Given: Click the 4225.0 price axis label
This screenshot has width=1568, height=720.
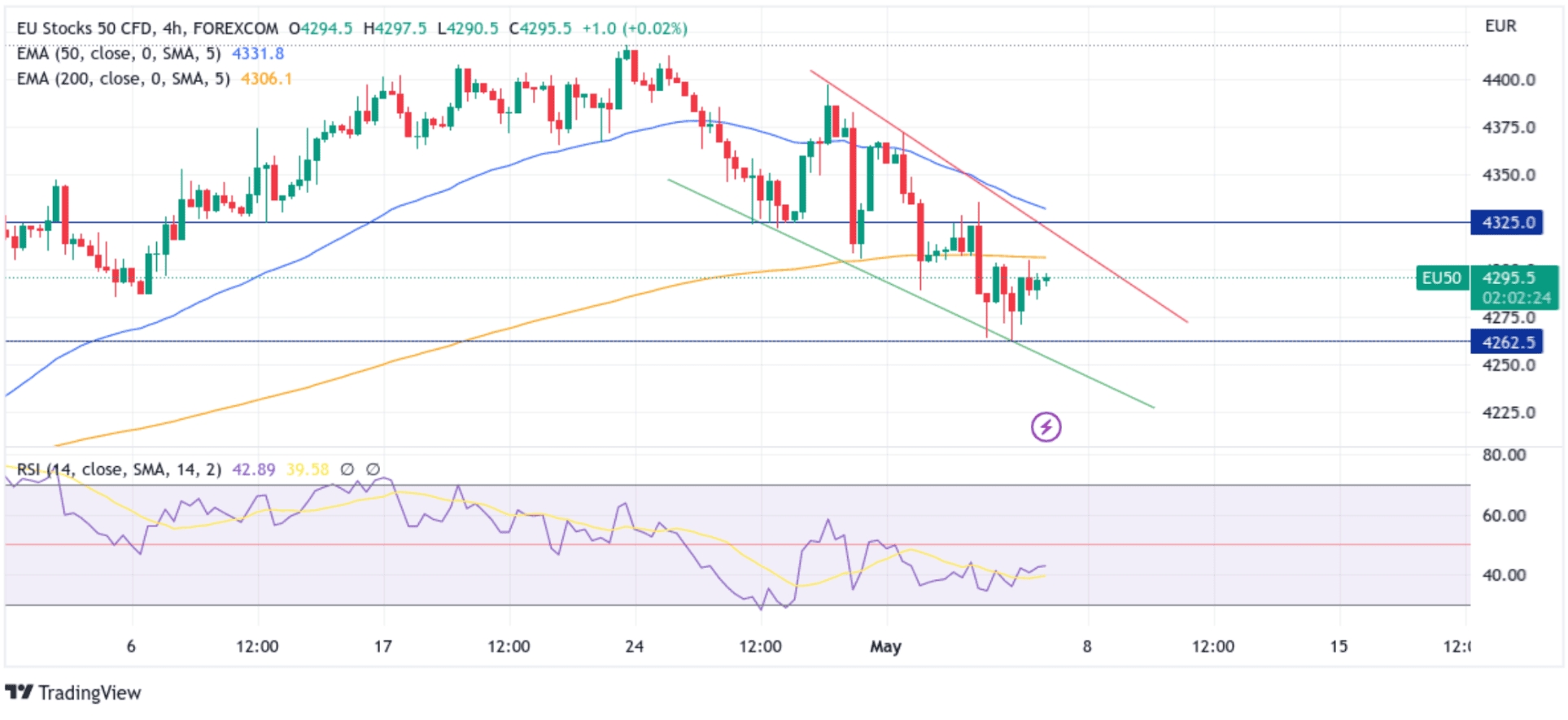Looking at the screenshot, I should click(x=1509, y=412).
